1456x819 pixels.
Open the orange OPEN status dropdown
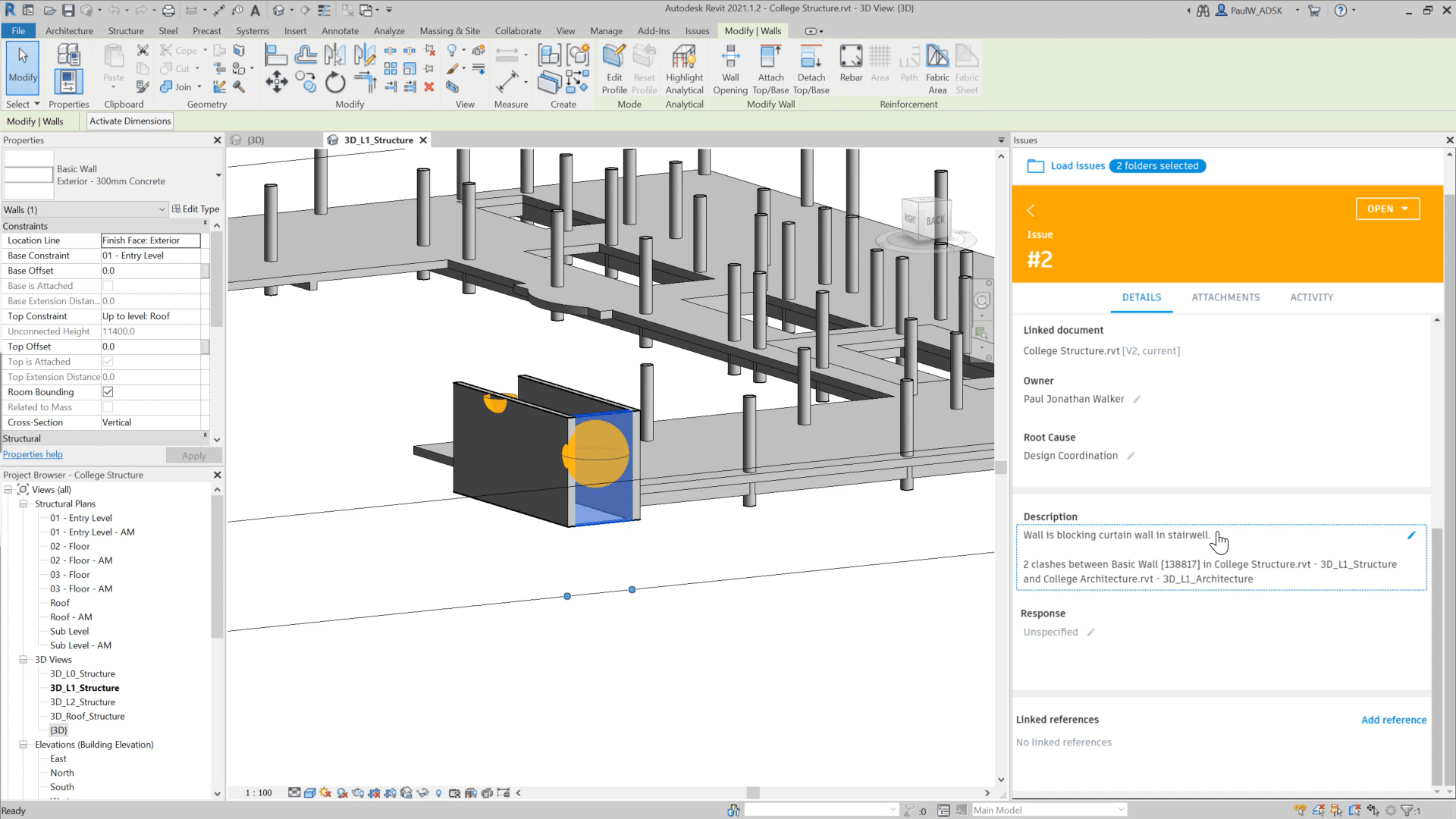coord(1388,209)
